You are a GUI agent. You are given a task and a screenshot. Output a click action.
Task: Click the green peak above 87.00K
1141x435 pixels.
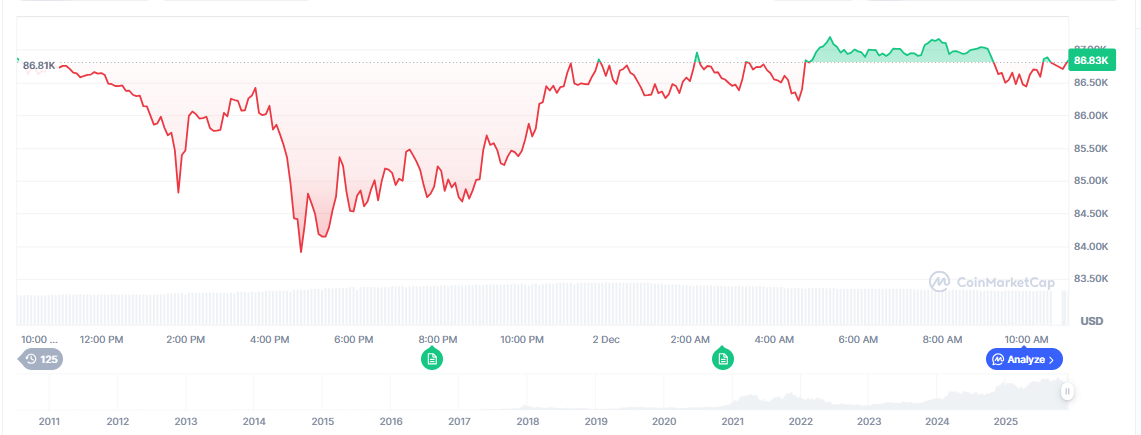[828, 38]
